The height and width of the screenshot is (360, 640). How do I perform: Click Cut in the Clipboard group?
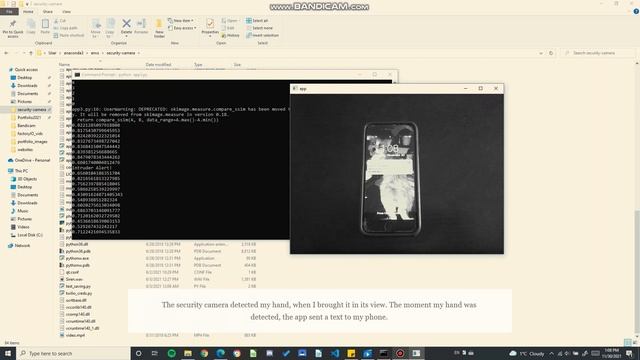pos(60,20)
